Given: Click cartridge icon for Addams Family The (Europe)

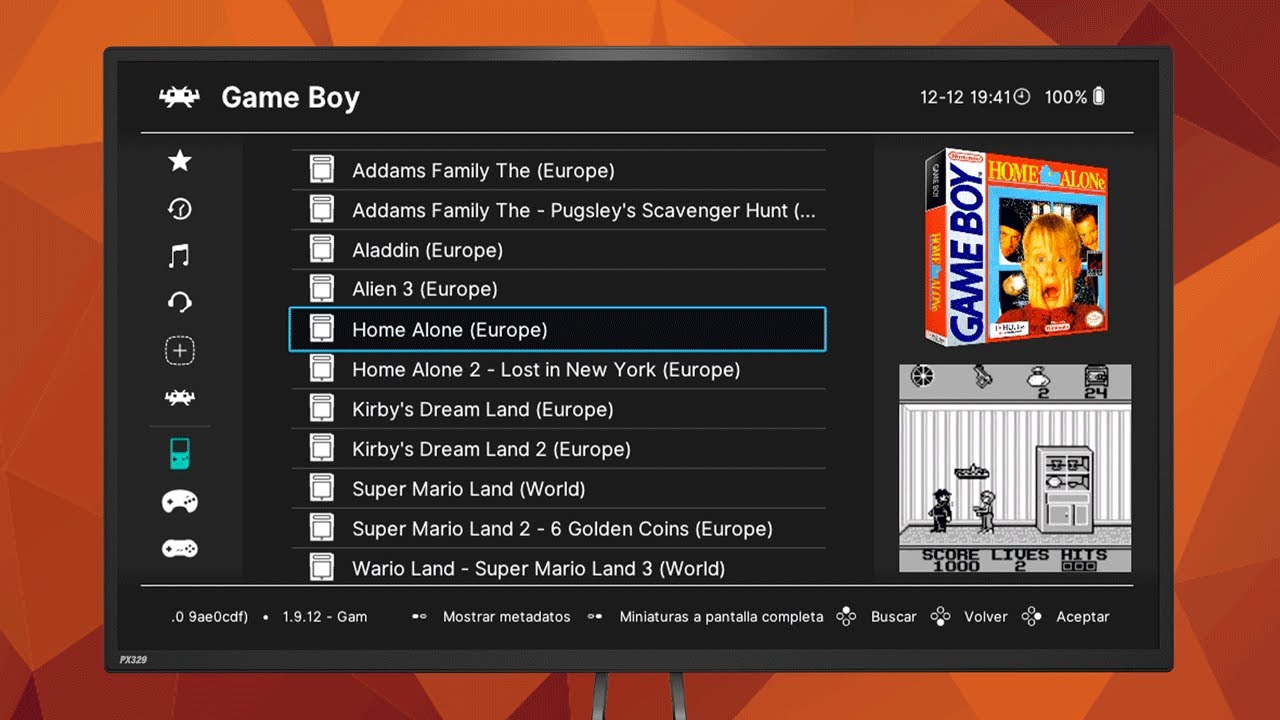Looking at the screenshot, I should 321,170.
